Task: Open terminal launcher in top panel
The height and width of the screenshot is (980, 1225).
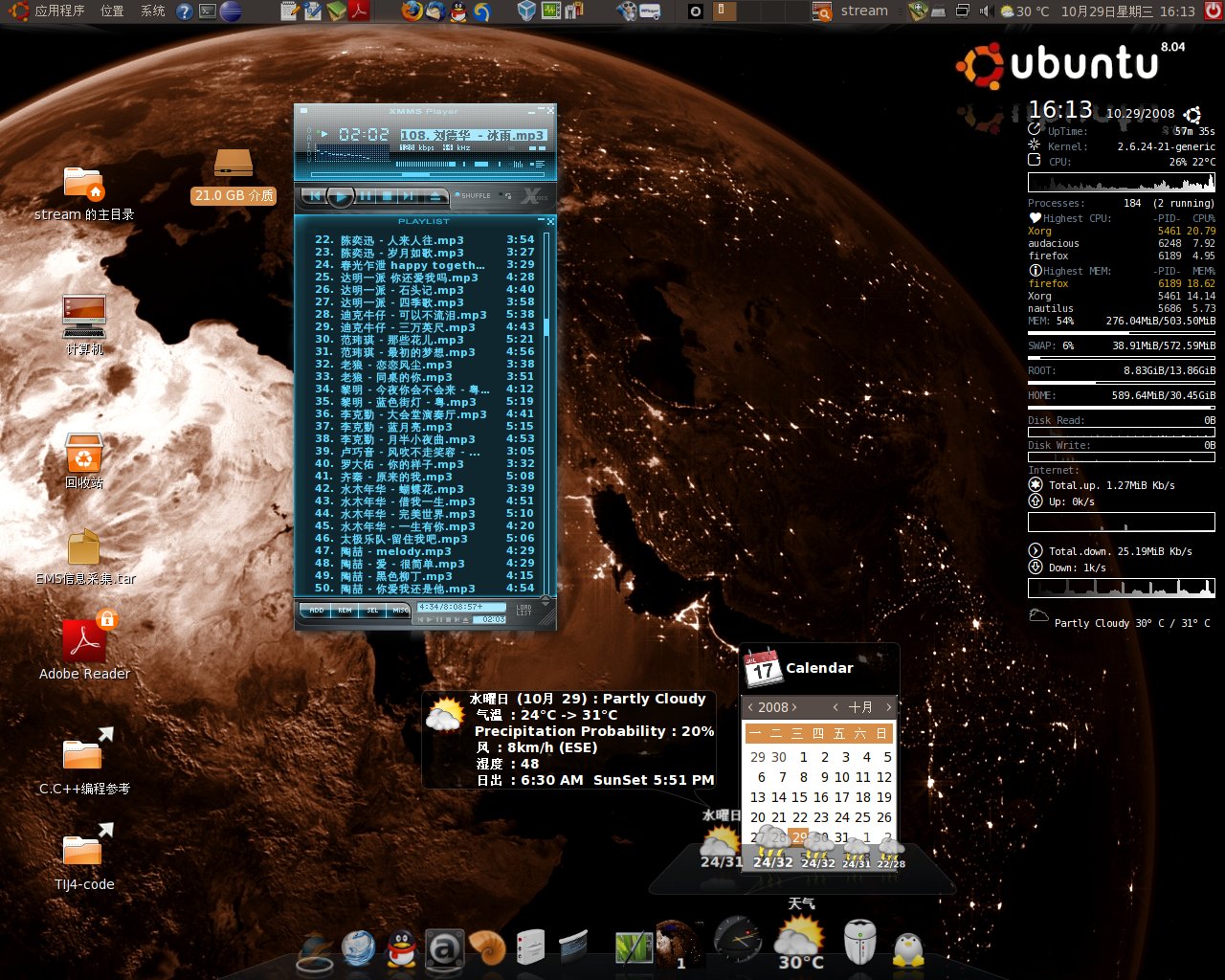Action: pos(208,11)
